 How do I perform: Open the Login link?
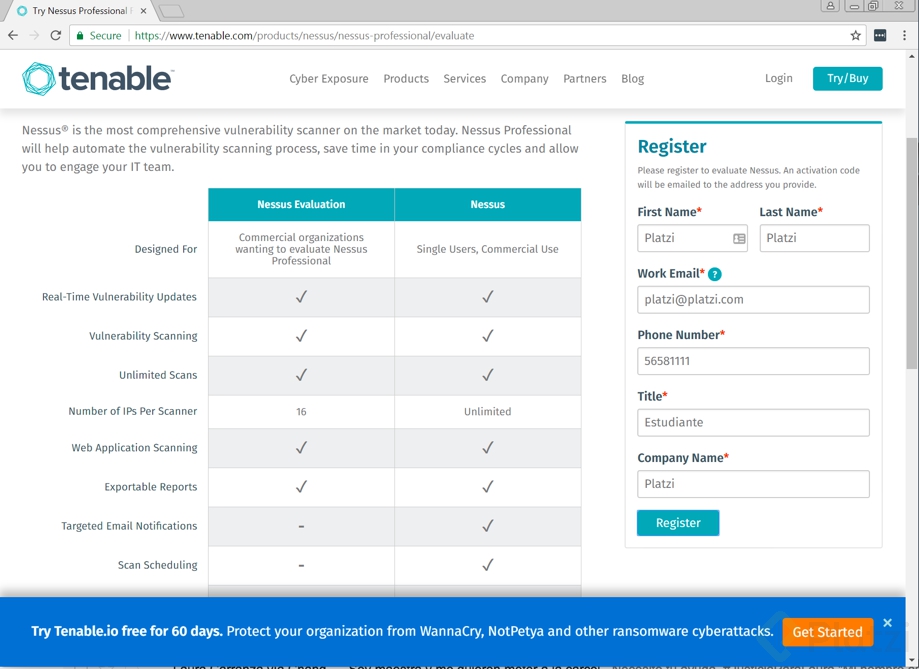(778, 79)
